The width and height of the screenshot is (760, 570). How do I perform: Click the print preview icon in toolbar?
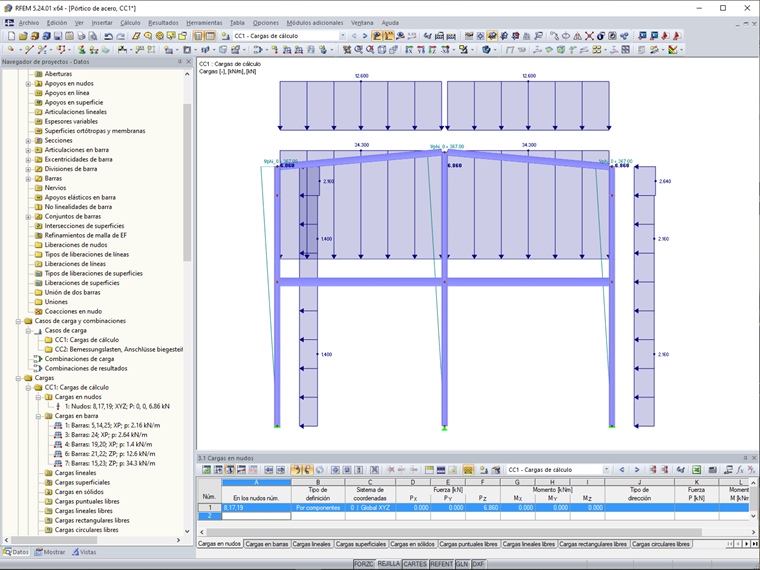point(93,36)
